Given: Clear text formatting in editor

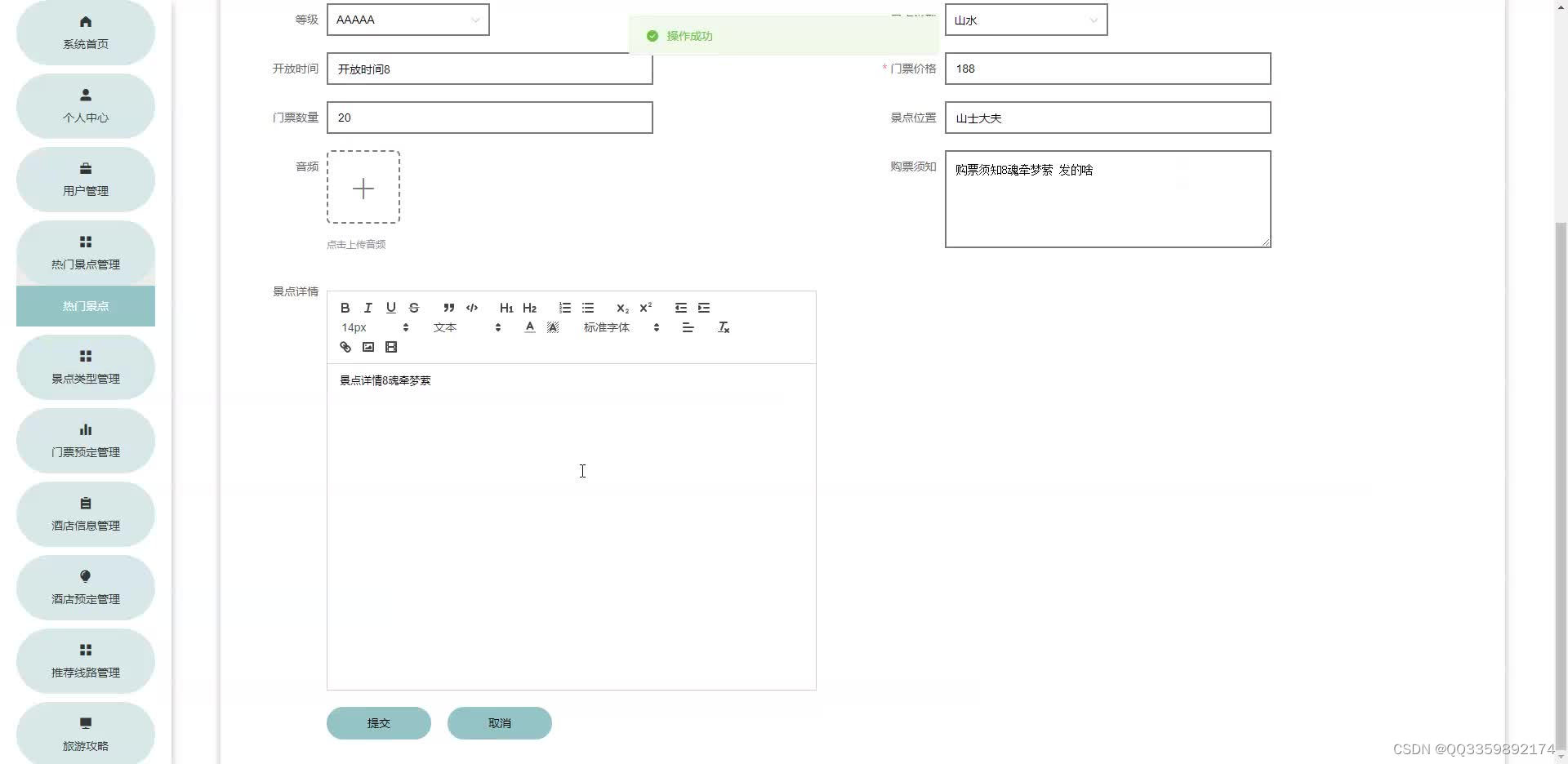Looking at the screenshot, I should click(723, 327).
